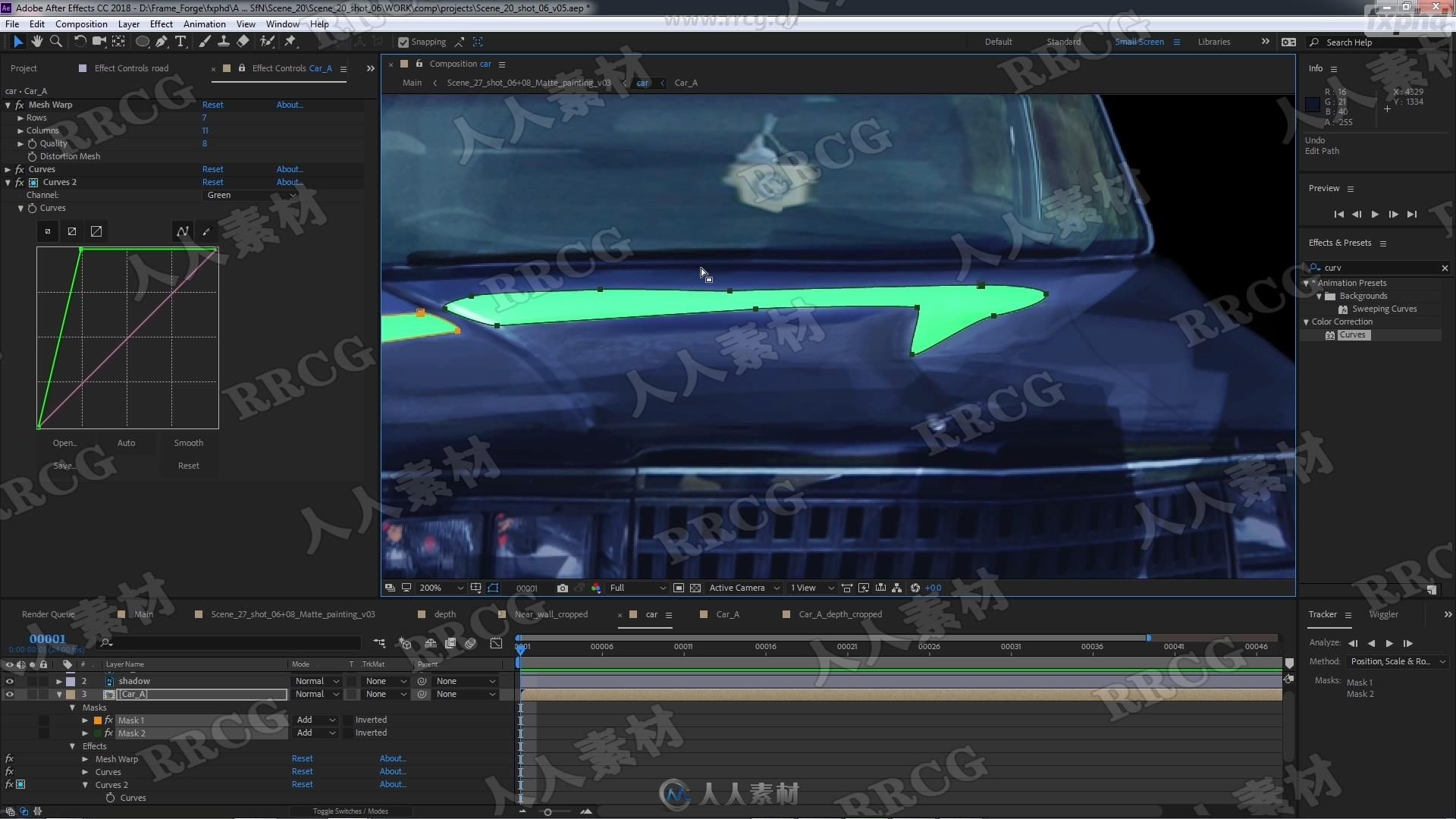The height and width of the screenshot is (819, 1456).
Task: Click the Snapping toggle icon
Action: [x=404, y=42]
